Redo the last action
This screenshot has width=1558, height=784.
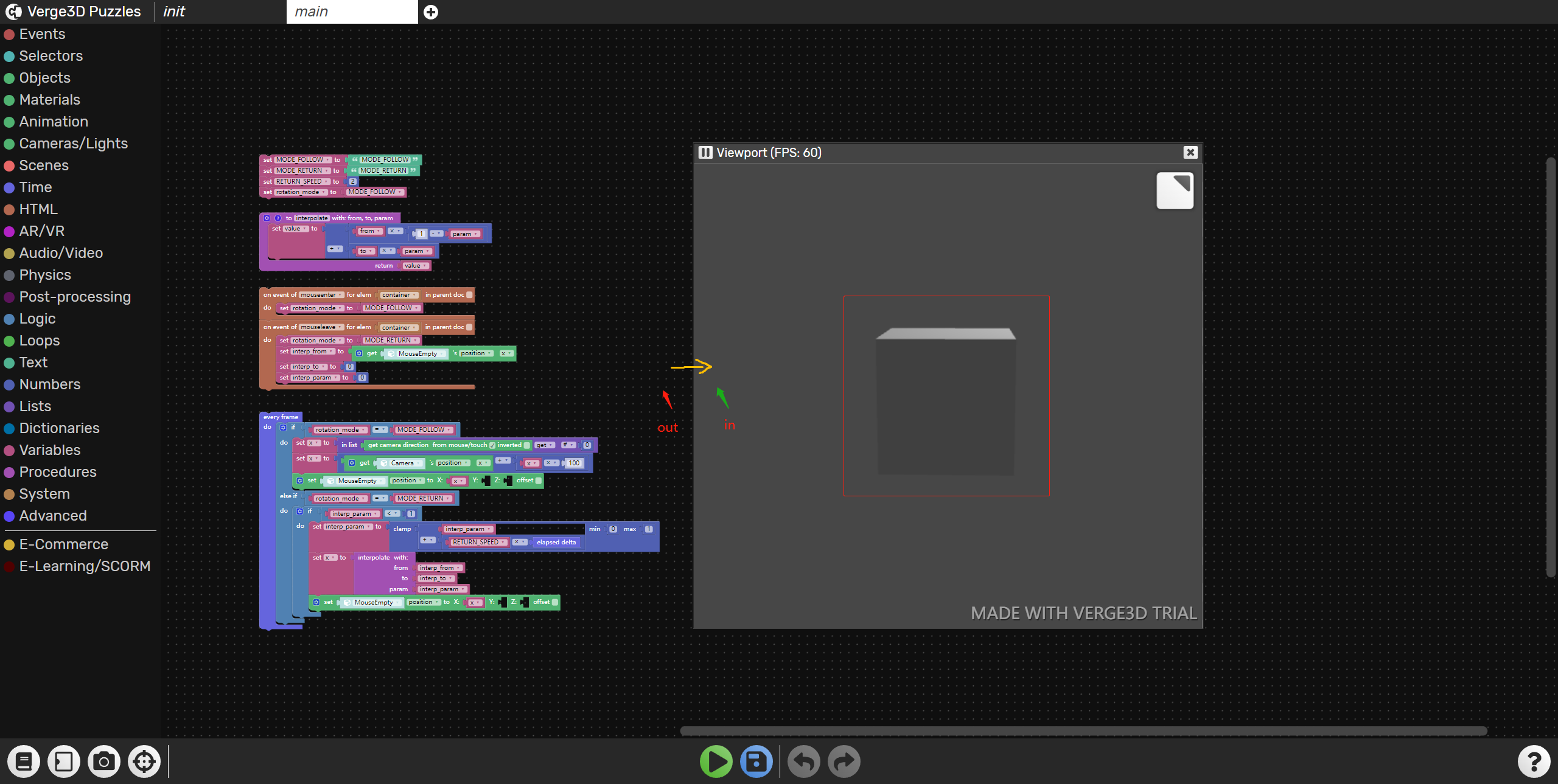[844, 761]
